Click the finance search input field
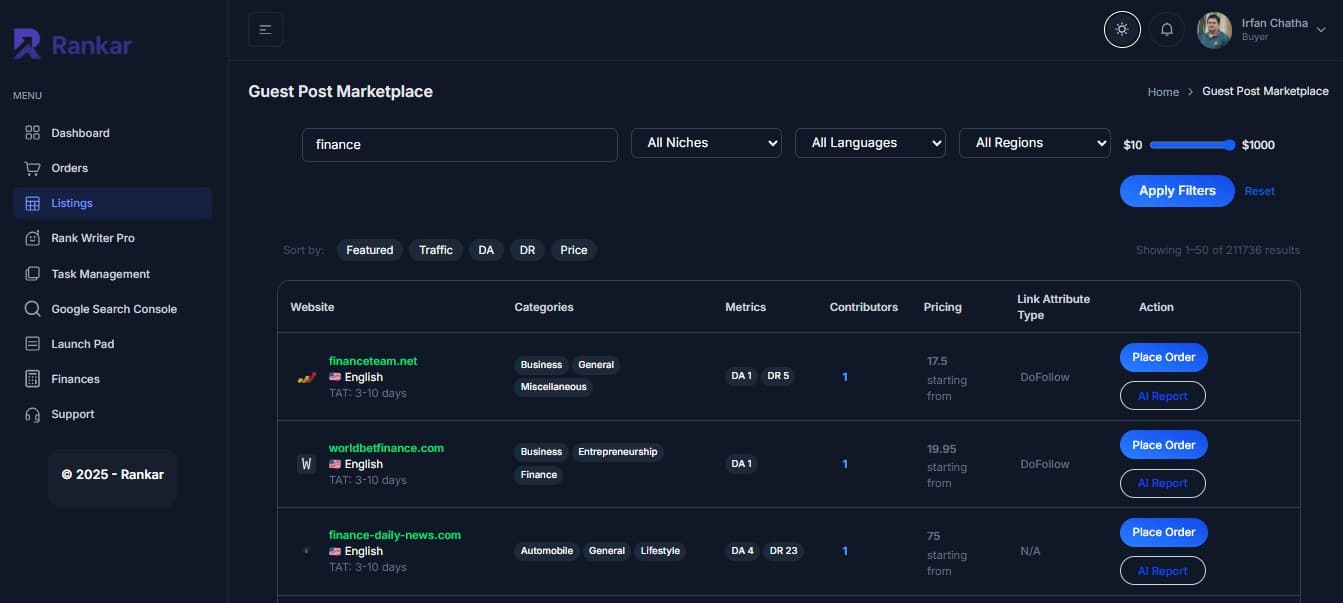The height and width of the screenshot is (603, 1343). 458,144
